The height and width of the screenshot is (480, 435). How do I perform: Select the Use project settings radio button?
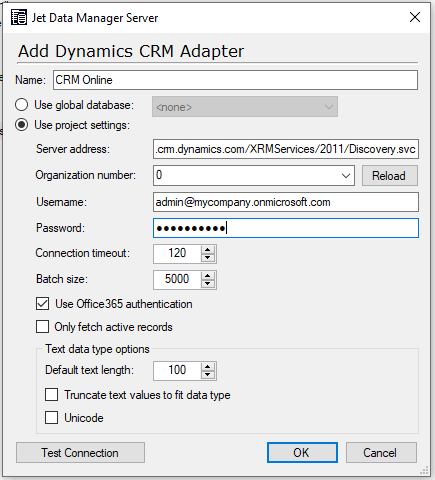(21, 125)
